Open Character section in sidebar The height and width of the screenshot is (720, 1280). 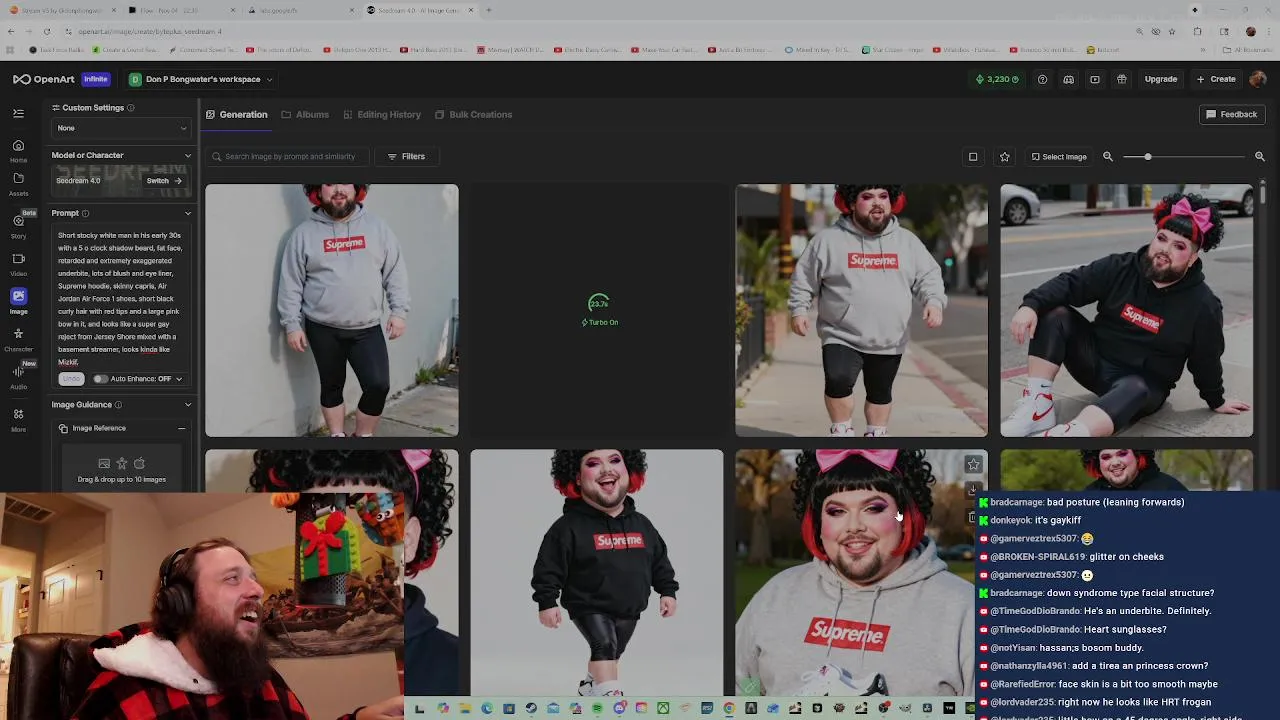coord(18,339)
